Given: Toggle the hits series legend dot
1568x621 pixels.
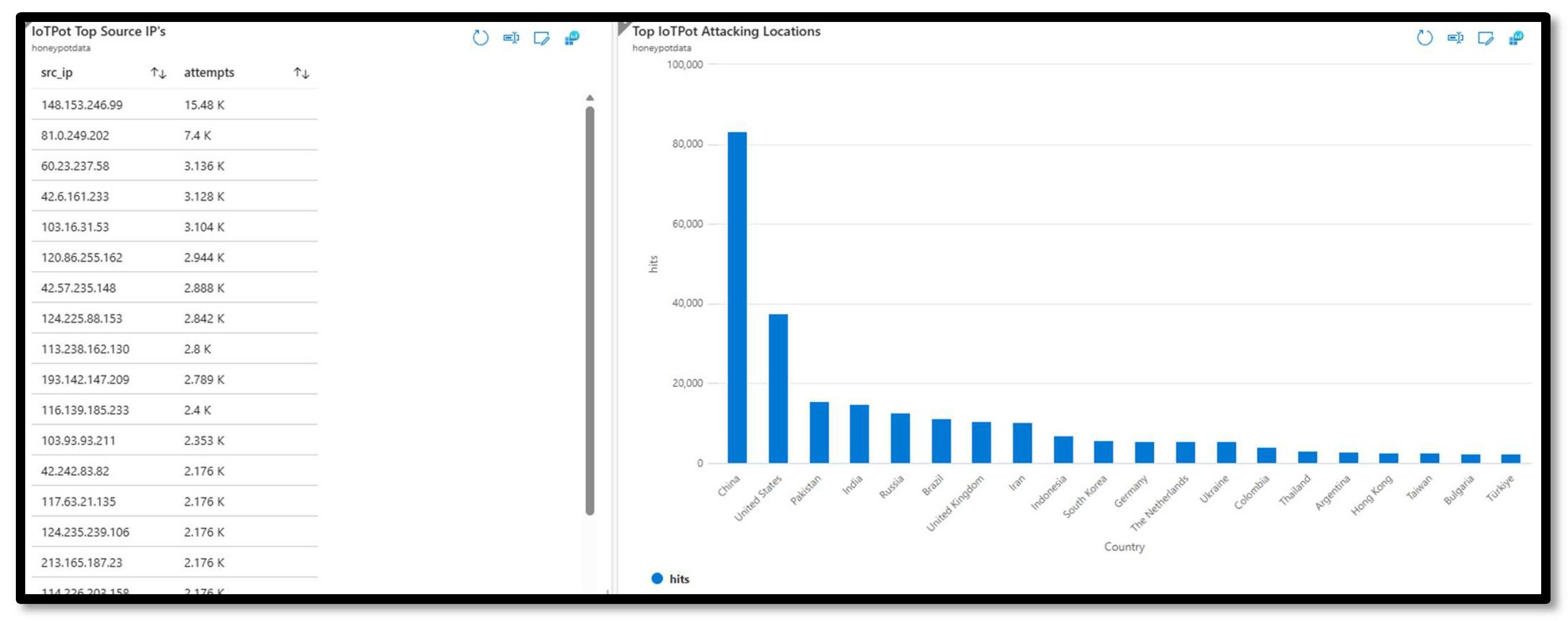Looking at the screenshot, I should point(657,578).
